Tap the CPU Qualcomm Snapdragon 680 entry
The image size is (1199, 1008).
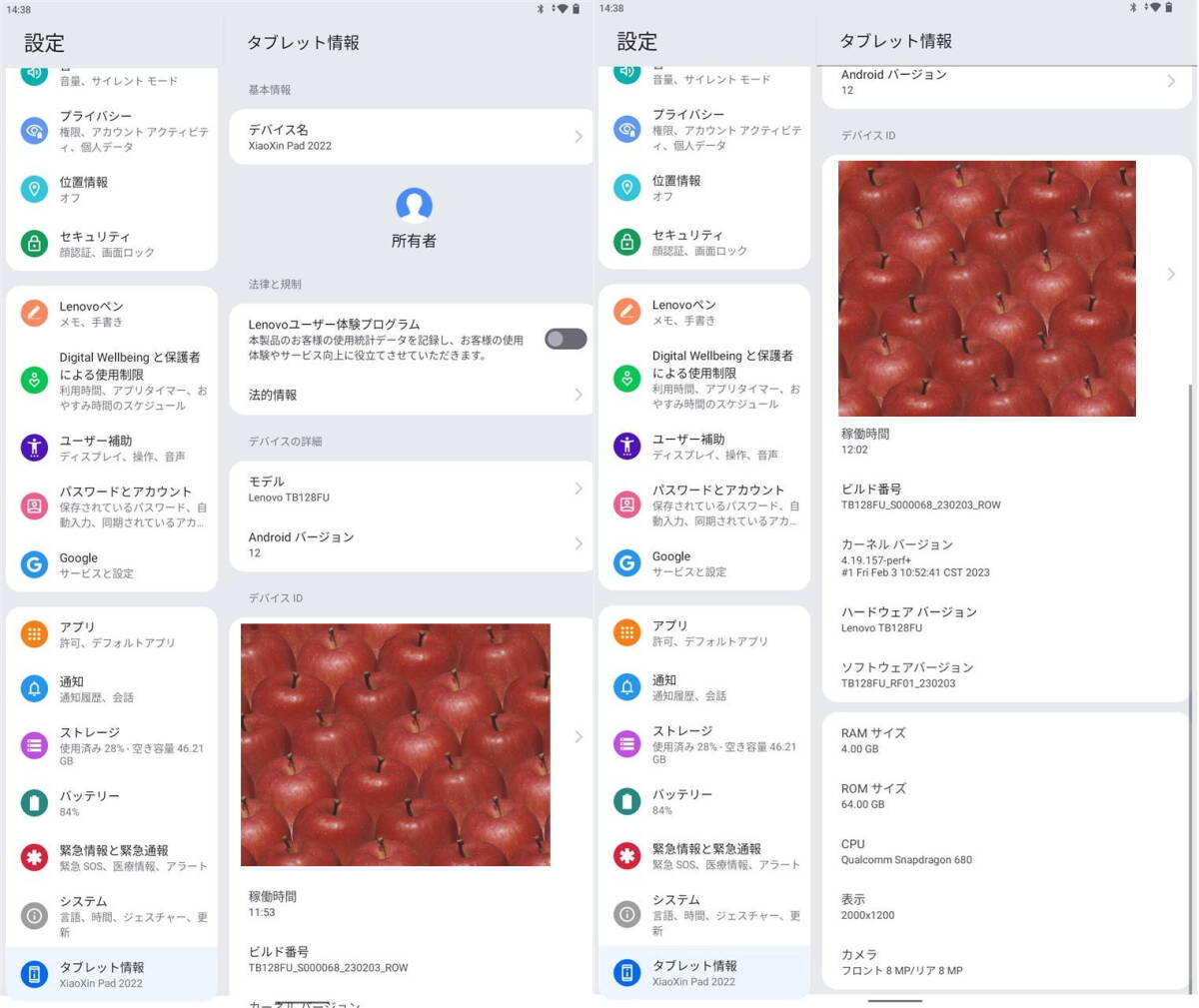[1007, 851]
